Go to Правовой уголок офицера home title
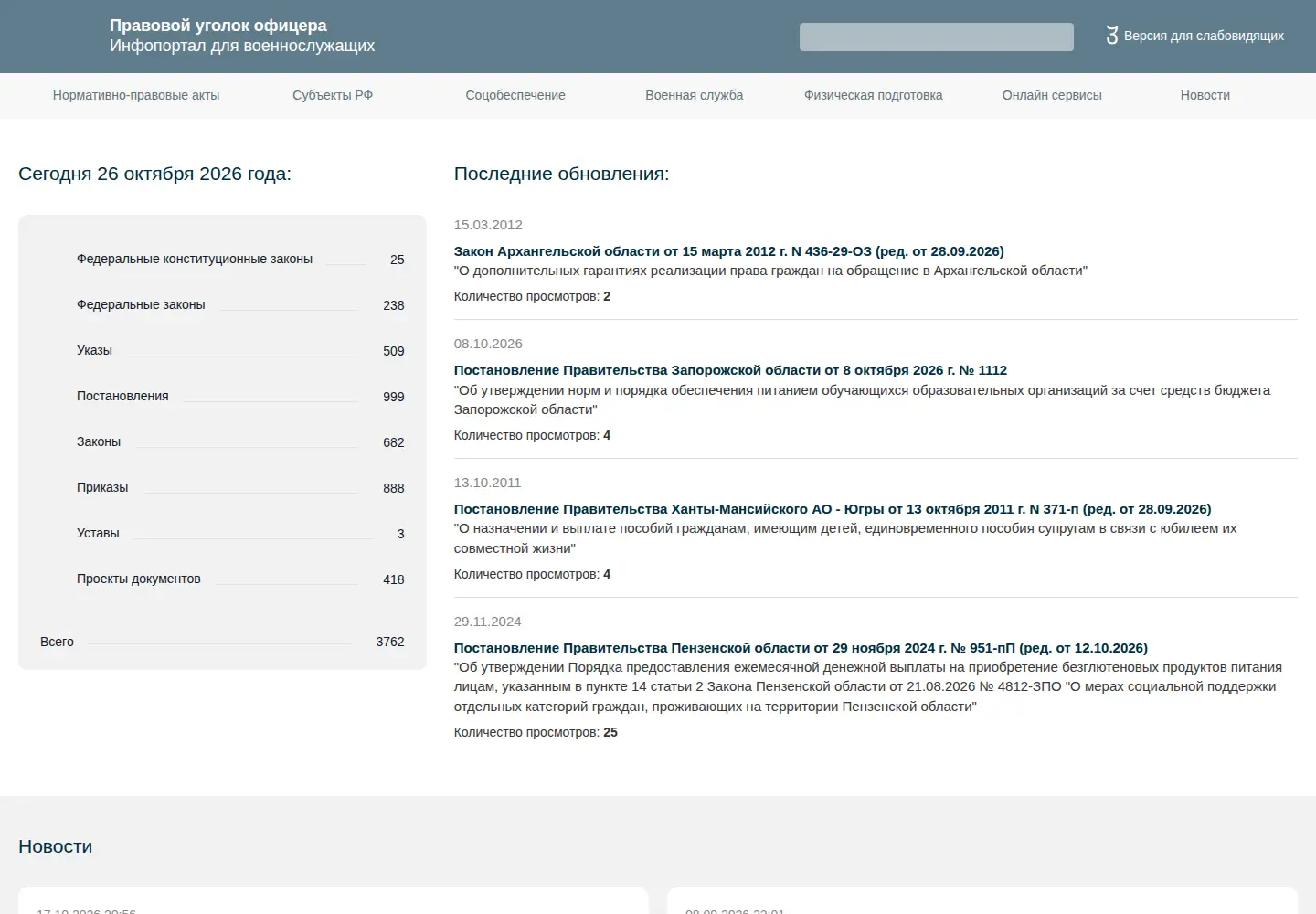 tap(218, 26)
